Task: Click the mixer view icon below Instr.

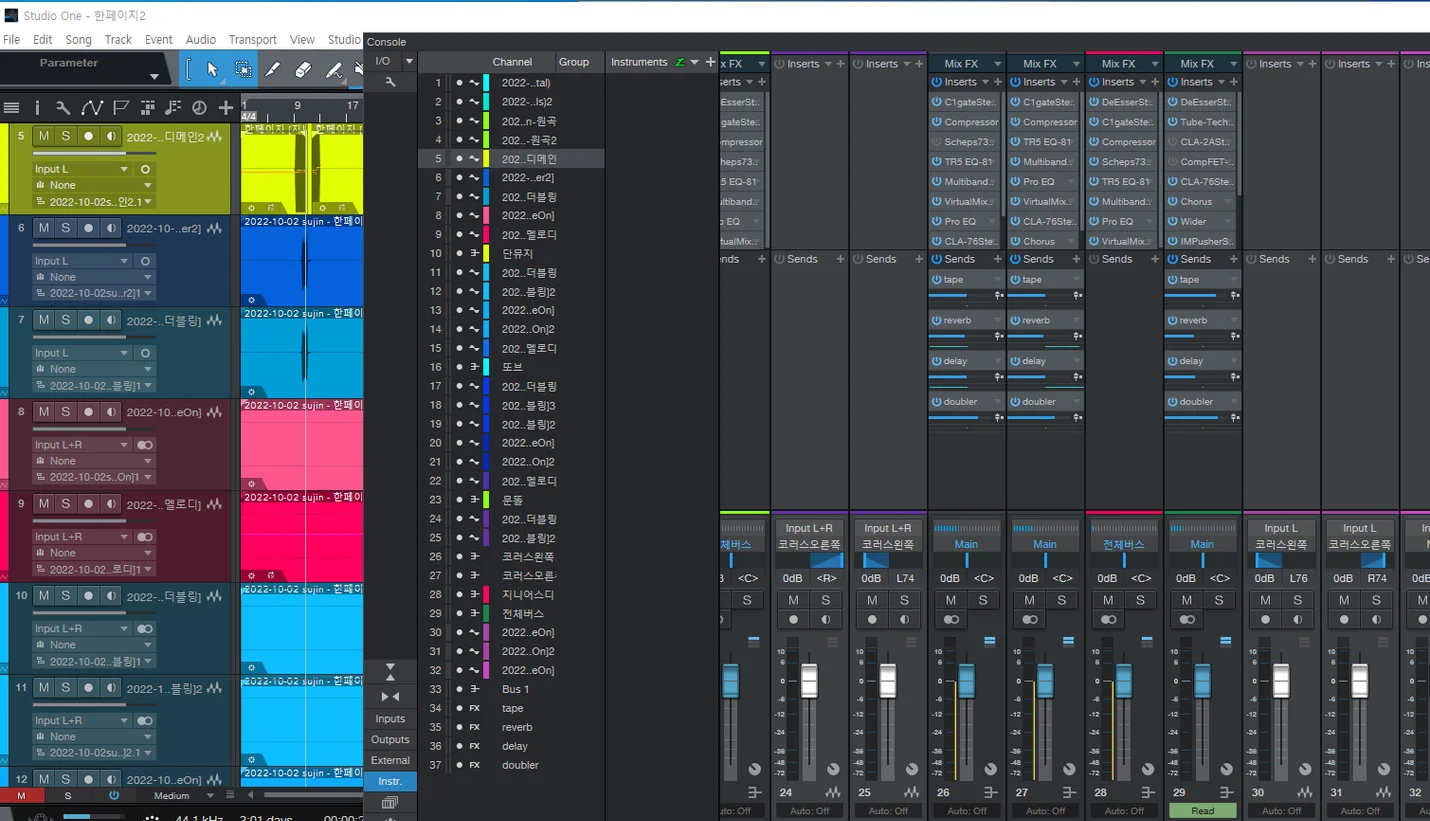Action: click(x=390, y=802)
